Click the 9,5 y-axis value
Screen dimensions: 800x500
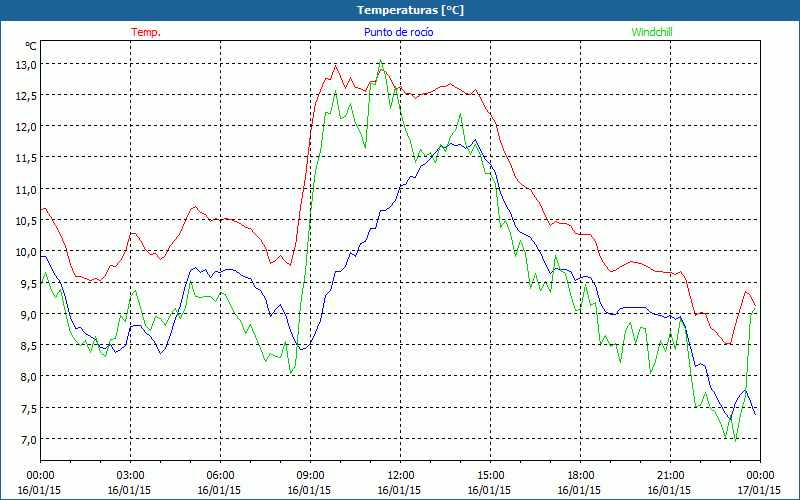click(x=30, y=283)
